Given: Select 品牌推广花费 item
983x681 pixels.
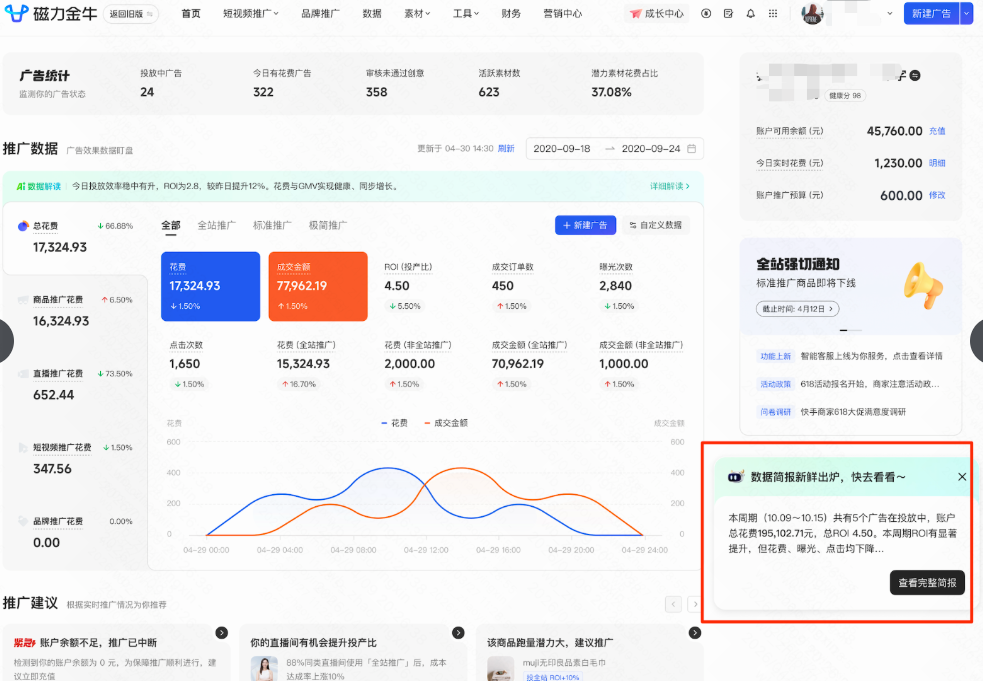Looking at the screenshot, I should [75, 533].
